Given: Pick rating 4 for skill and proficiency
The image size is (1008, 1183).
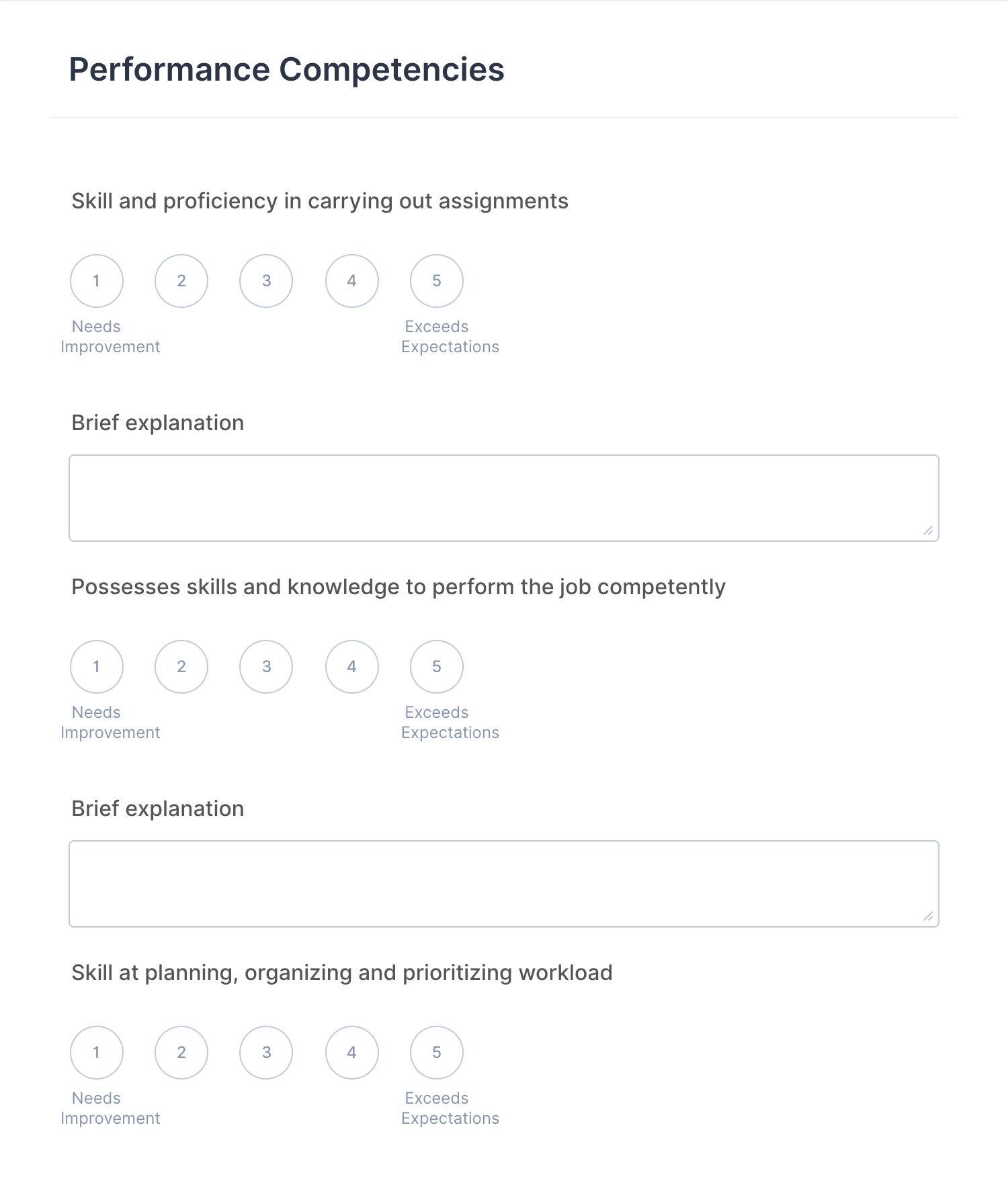Looking at the screenshot, I should (352, 281).
